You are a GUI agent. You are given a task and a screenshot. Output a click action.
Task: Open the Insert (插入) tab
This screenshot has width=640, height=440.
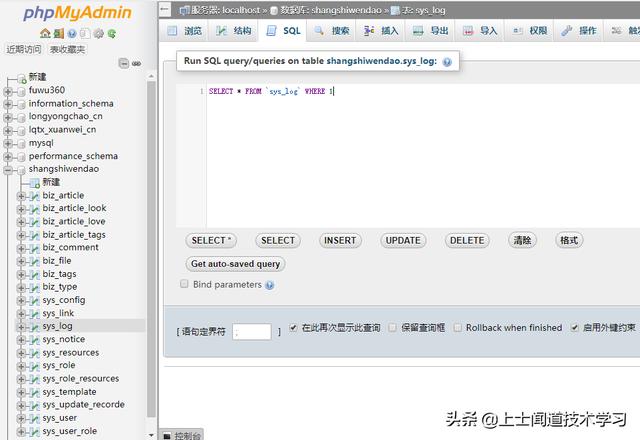pyautogui.click(x=381, y=31)
